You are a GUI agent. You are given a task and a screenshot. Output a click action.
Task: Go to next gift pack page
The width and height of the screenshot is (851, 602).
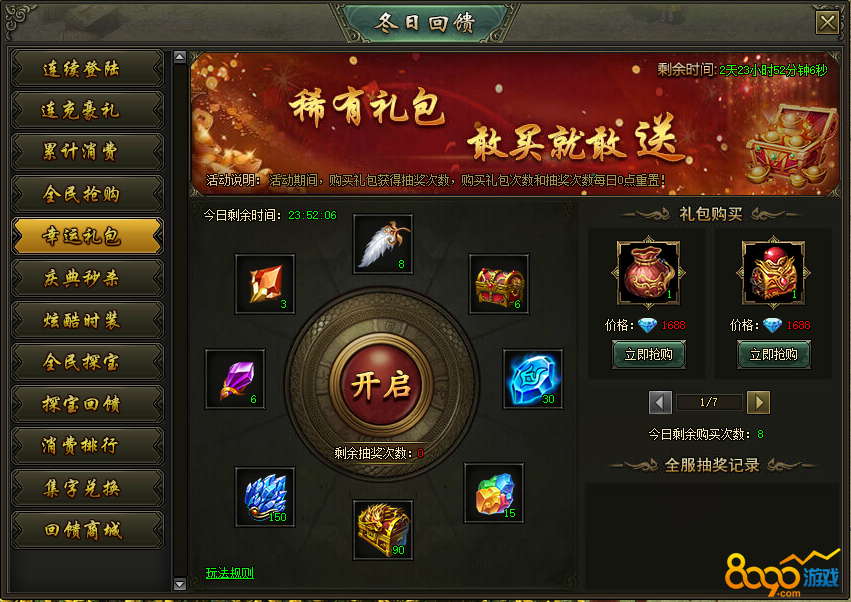coord(758,402)
